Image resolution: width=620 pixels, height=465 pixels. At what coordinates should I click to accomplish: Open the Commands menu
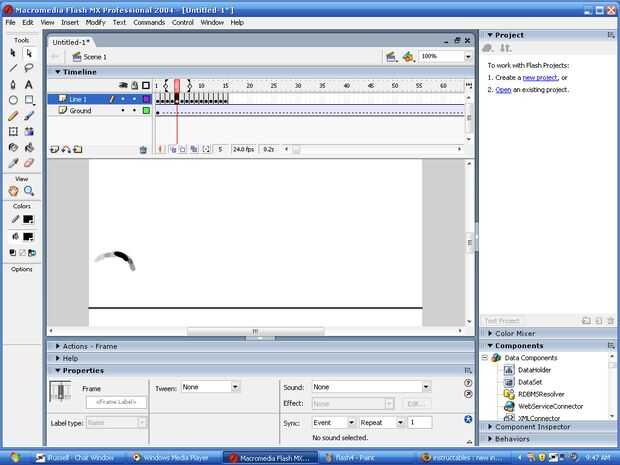(x=149, y=23)
